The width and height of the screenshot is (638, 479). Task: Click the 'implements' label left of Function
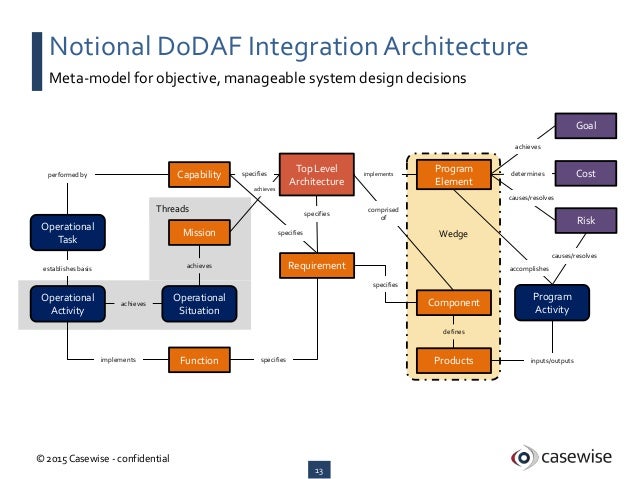[x=118, y=360]
